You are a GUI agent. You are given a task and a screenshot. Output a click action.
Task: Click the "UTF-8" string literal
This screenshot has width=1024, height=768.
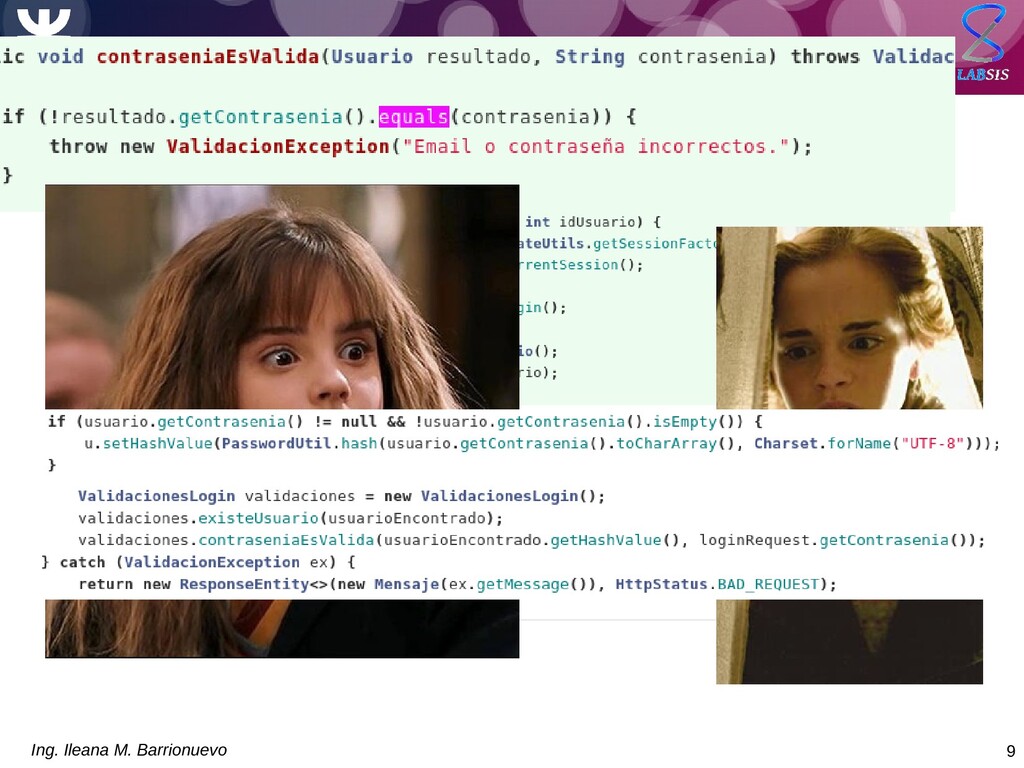[932, 443]
